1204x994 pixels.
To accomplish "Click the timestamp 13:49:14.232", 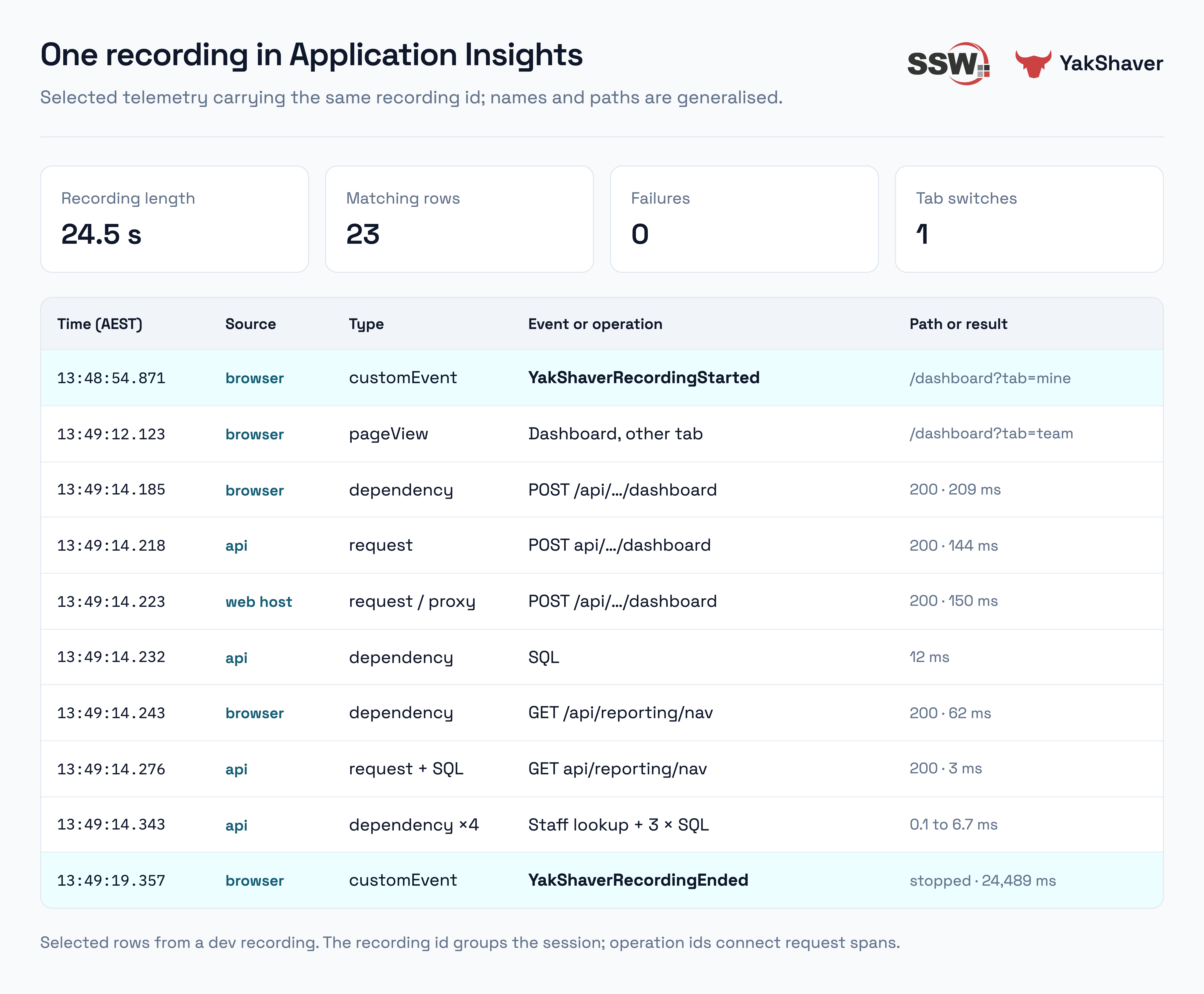I will tap(111, 657).
